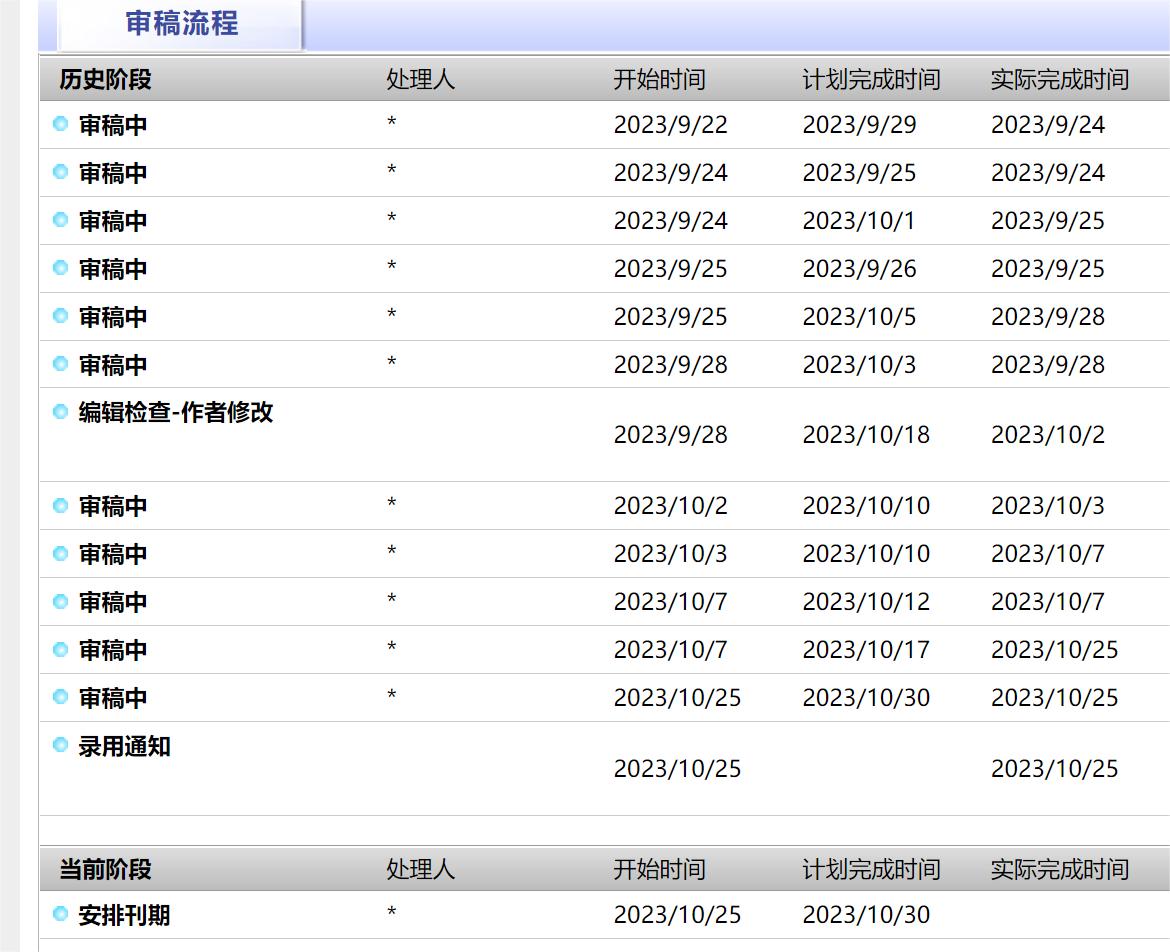Image resolution: width=1170 pixels, height=952 pixels.
Task: Select the 录用通知 stage label
Action: pyautogui.click(x=125, y=746)
